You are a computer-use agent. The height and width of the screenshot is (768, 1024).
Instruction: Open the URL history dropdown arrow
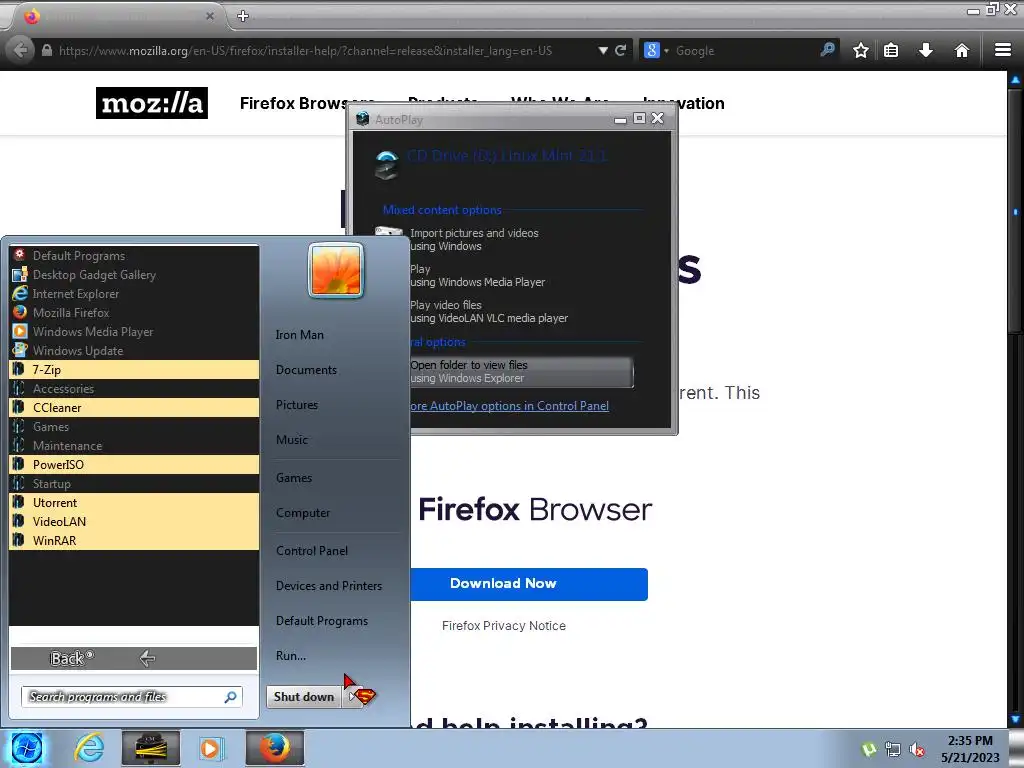coord(603,50)
